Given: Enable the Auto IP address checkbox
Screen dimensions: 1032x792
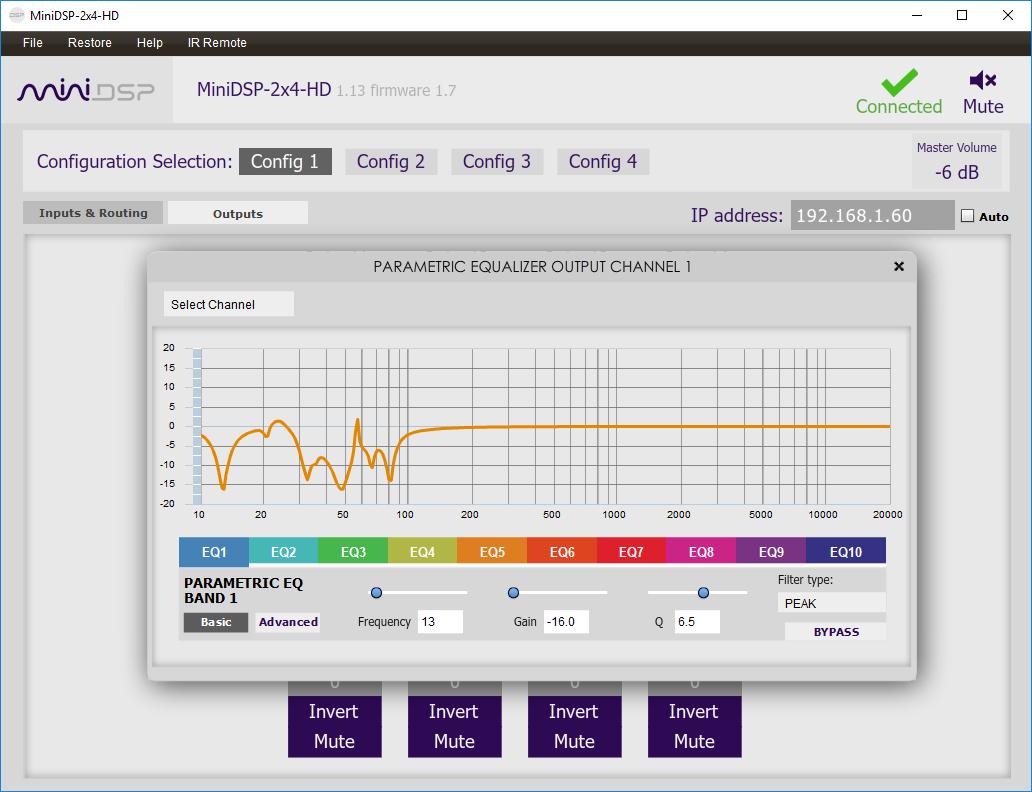Looking at the screenshot, I should (967, 216).
